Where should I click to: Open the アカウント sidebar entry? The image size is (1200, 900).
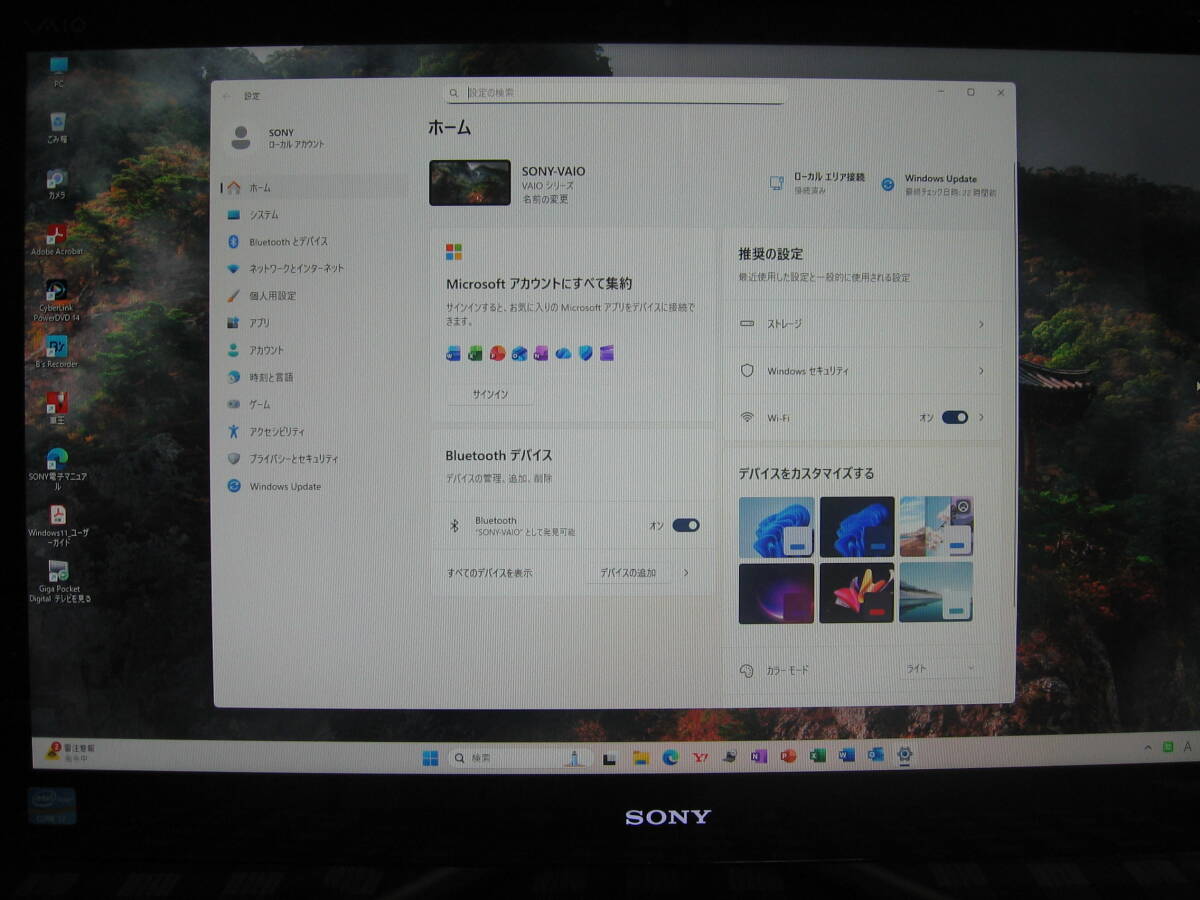314,350
